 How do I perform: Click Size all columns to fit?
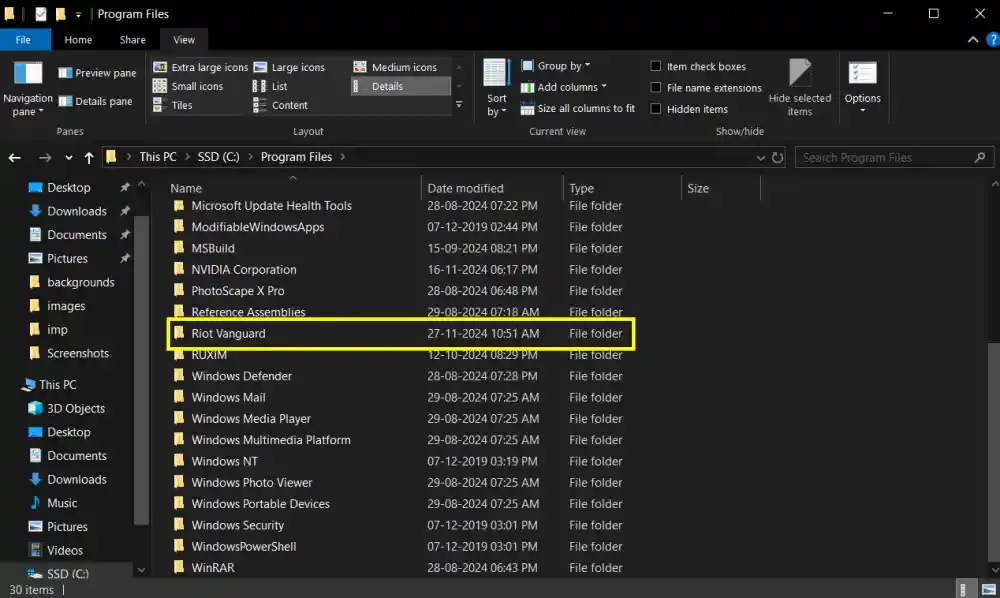(585, 109)
